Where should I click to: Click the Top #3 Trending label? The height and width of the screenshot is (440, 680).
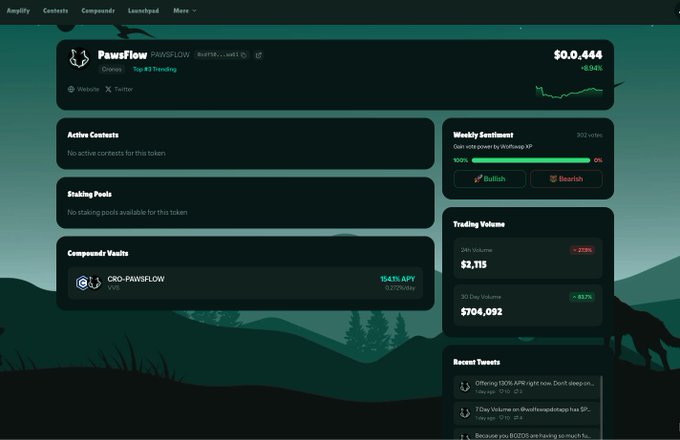(x=154, y=69)
